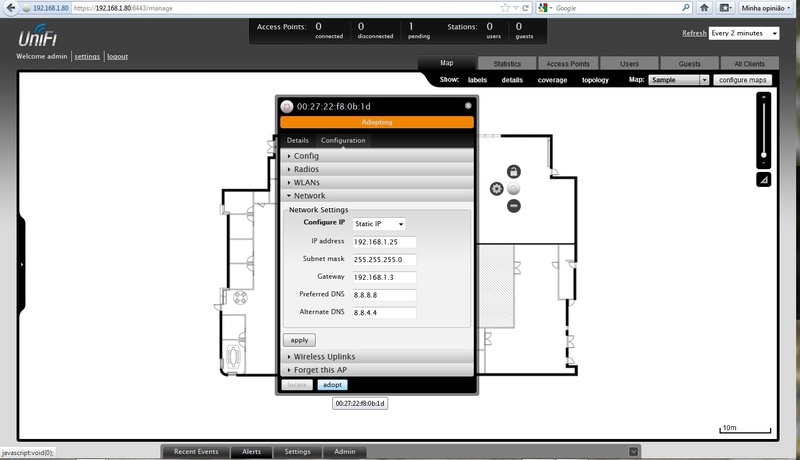Open Recent Events bottom tab
The width and height of the screenshot is (800, 460).
196,451
